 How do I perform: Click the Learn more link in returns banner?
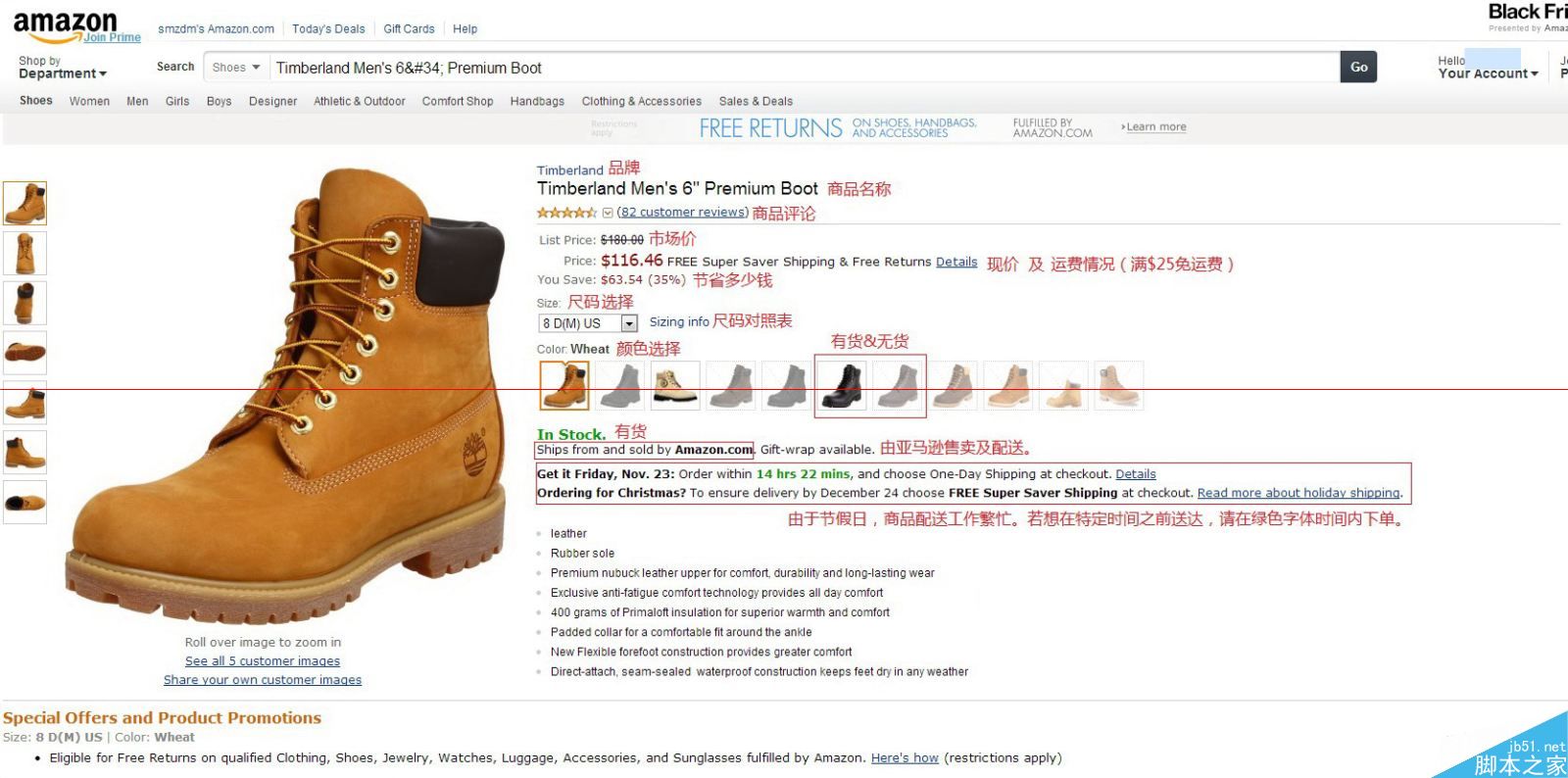(1155, 127)
